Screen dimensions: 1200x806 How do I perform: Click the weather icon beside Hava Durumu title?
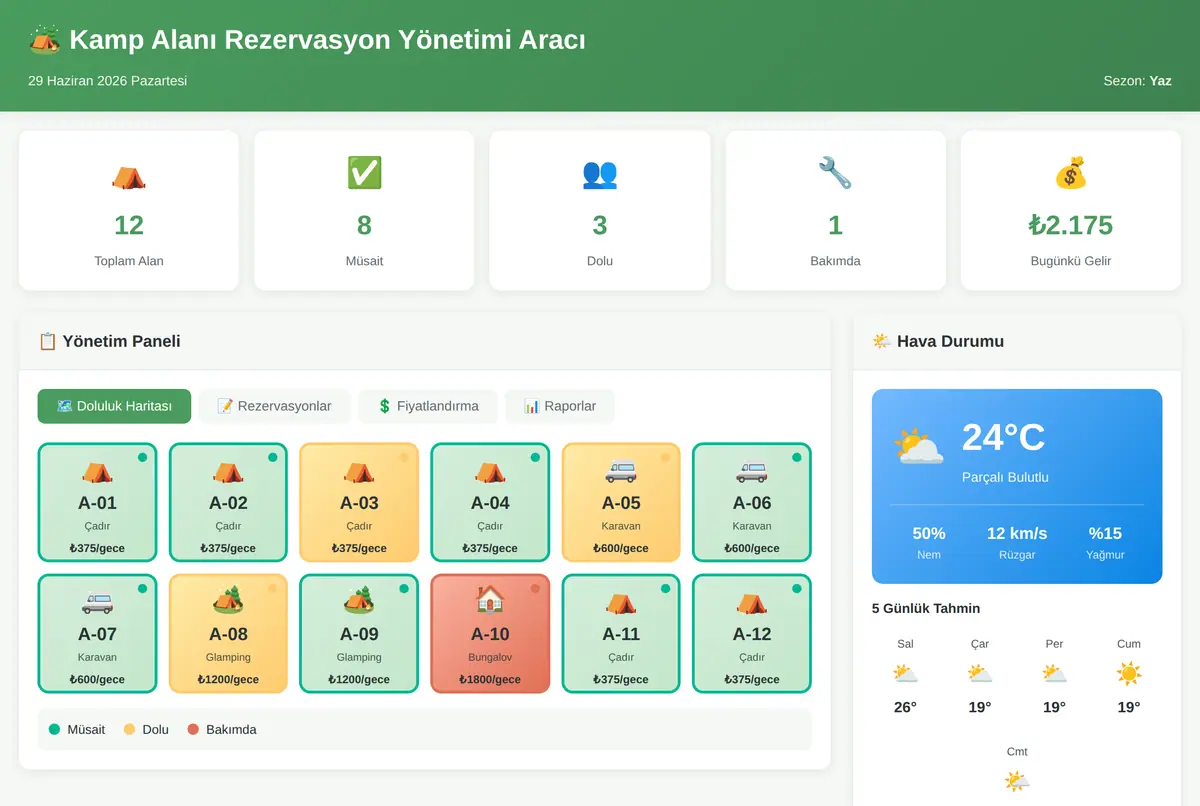pyautogui.click(x=881, y=341)
